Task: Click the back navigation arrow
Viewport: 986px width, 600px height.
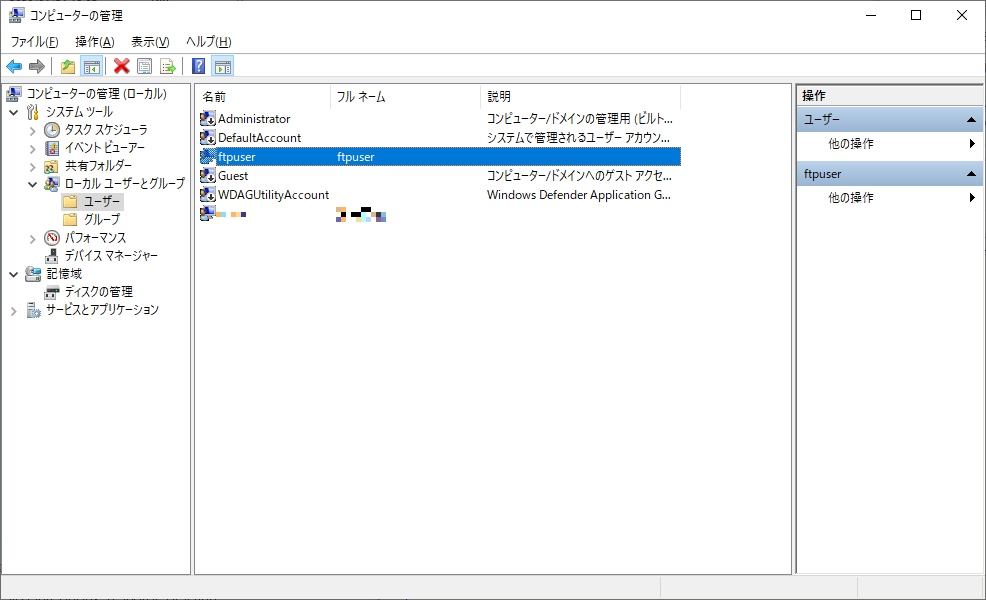Action: pos(13,66)
